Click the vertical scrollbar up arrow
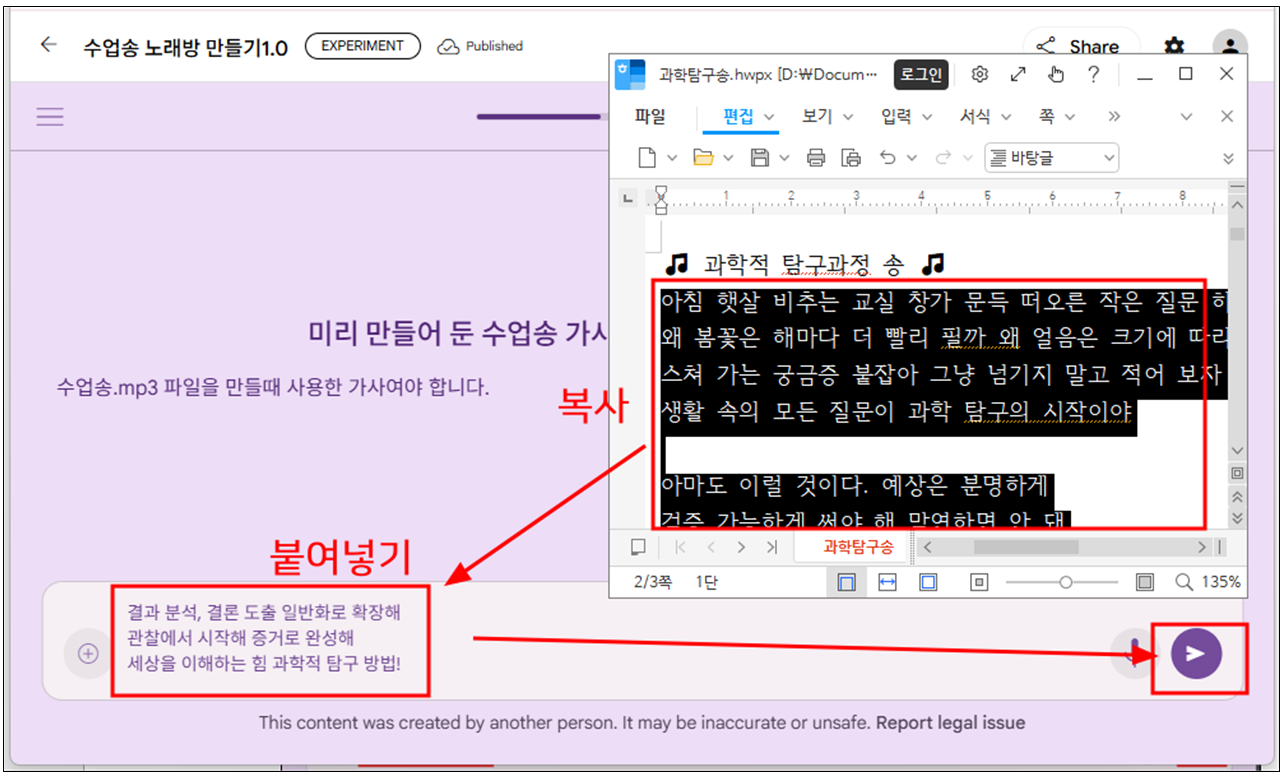The image size is (1283, 777). 1237,203
